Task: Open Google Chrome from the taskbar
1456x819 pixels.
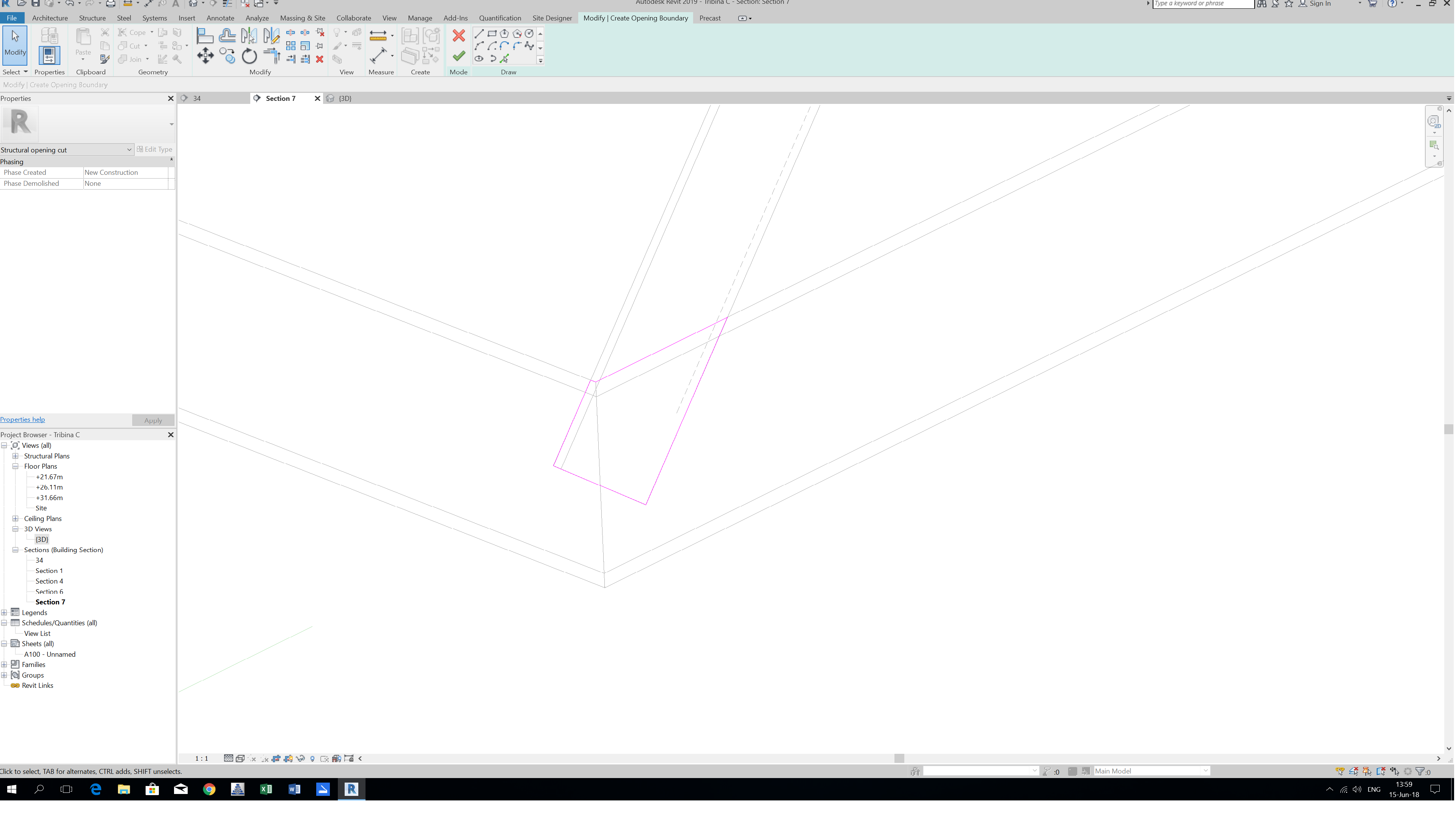Action: pyautogui.click(x=209, y=789)
